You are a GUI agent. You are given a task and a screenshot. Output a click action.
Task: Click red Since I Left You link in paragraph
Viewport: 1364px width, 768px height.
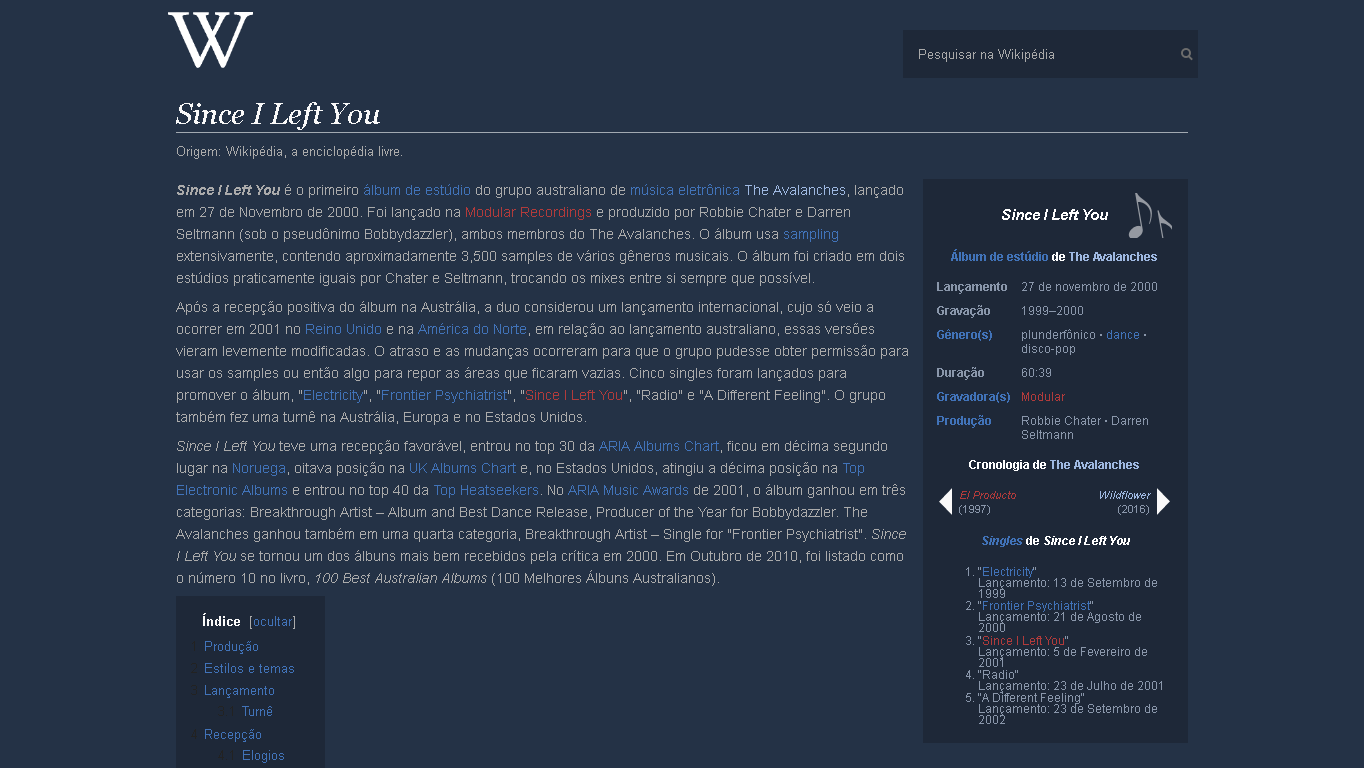point(574,395)
